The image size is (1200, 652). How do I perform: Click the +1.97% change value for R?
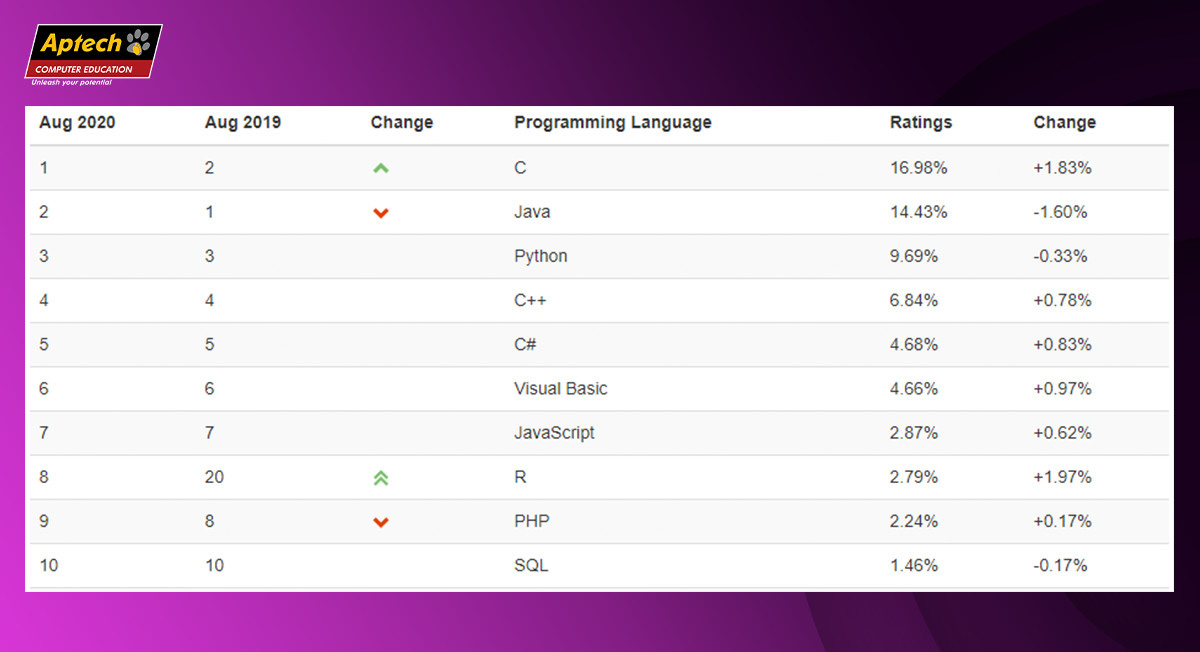[1062, 477]
